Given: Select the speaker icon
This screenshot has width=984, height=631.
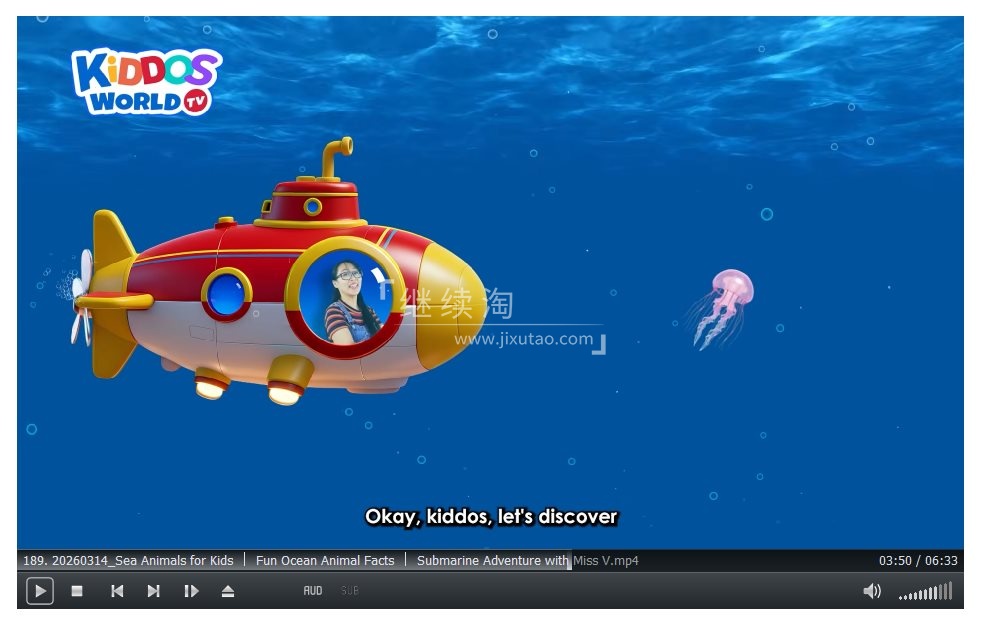Looking at the screenshot, I should click(x=872, y=591).
